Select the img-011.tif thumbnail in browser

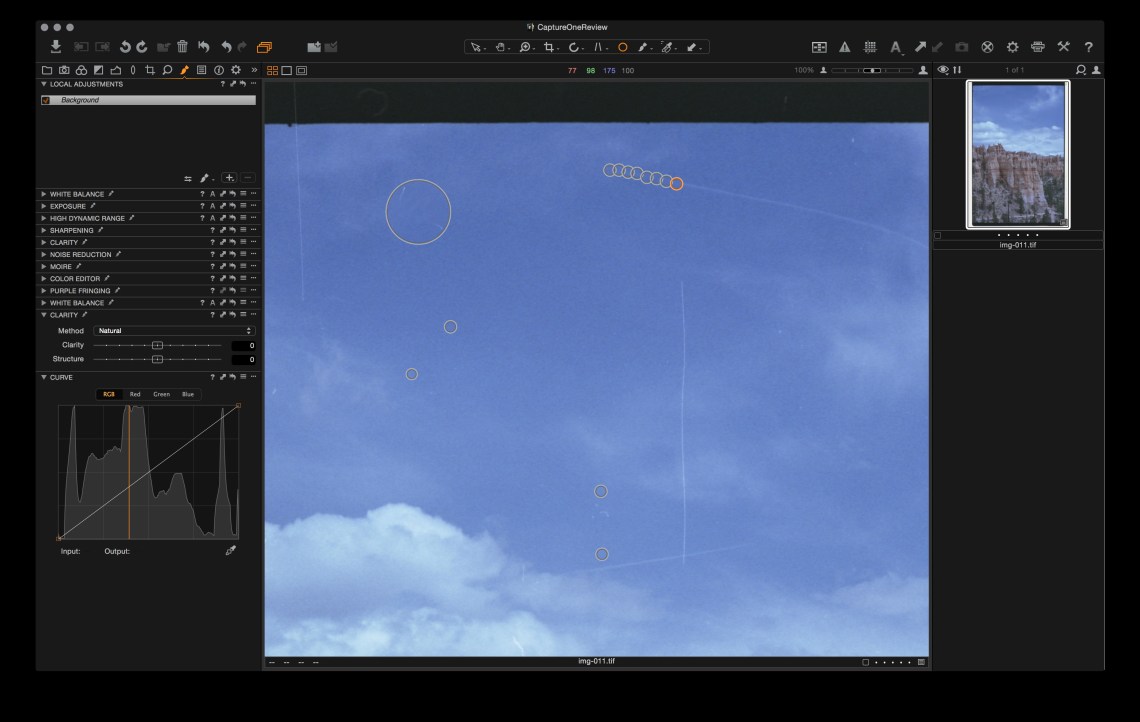(1018, 154)
